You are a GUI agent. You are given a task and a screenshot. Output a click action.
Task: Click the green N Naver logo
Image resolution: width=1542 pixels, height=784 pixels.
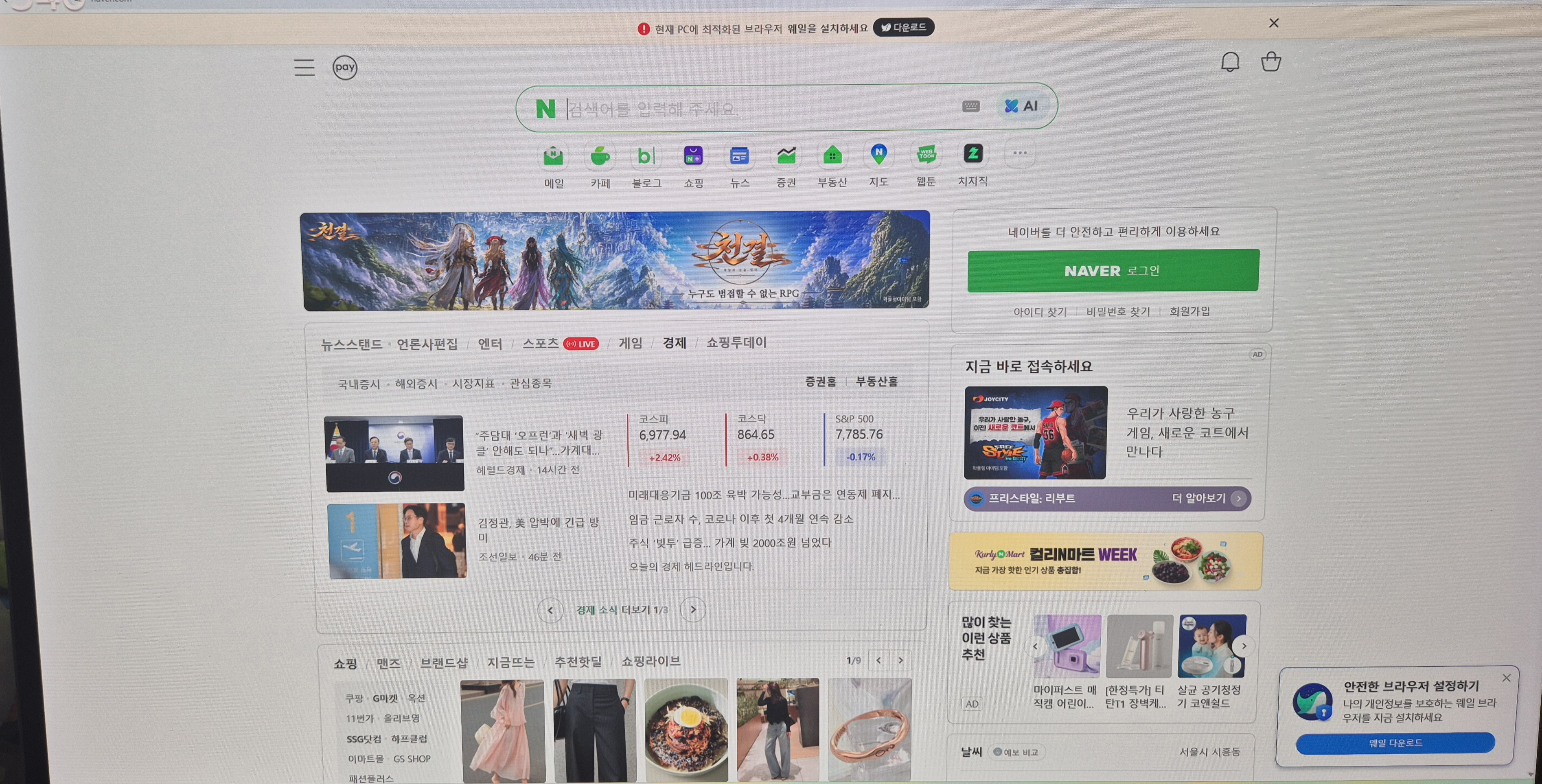545,109
